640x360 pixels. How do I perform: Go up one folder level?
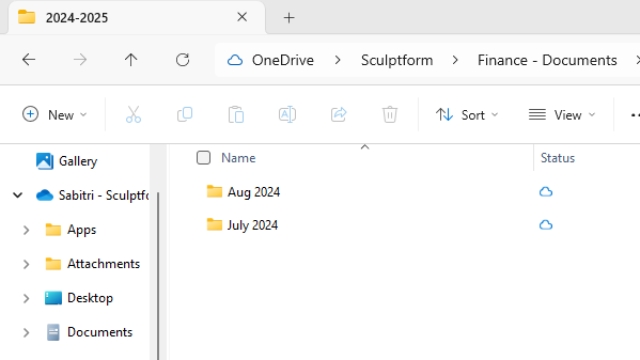[131, 60]
